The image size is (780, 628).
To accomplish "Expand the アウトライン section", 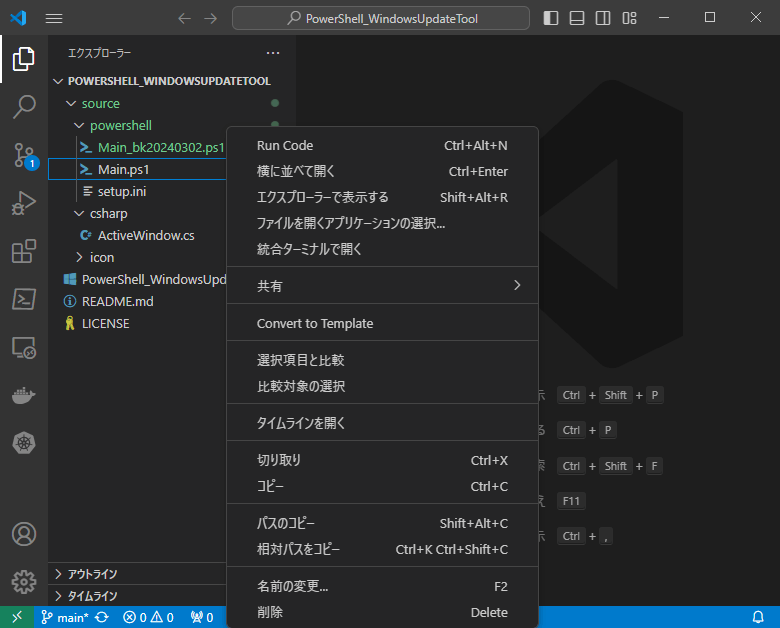I will click(x=137, y=574).
